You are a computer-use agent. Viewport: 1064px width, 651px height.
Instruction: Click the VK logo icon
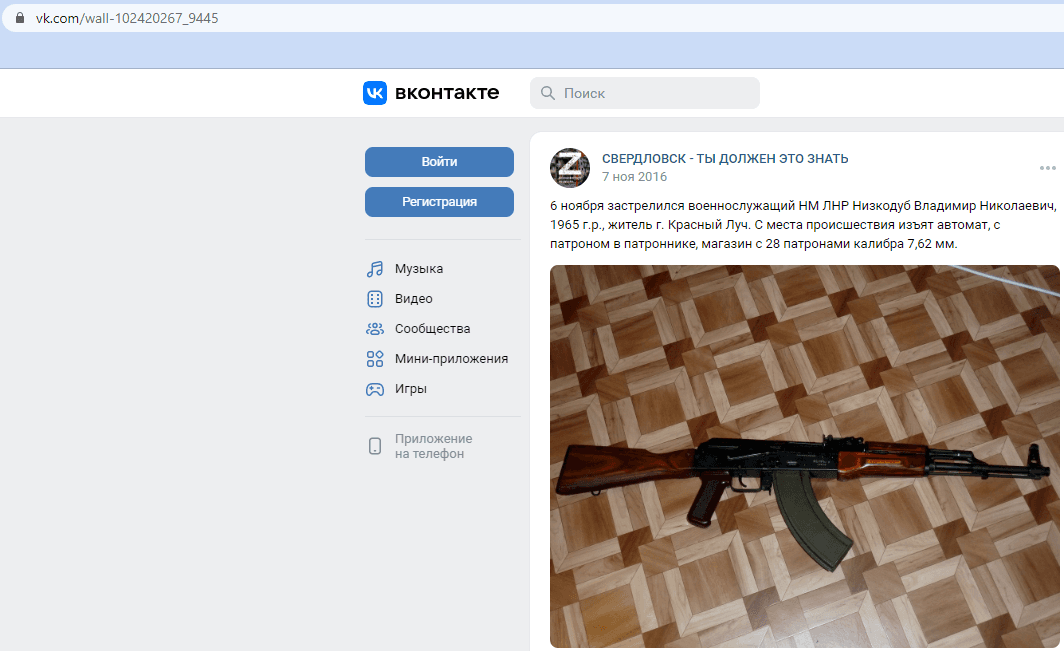(x=375, y=93)
